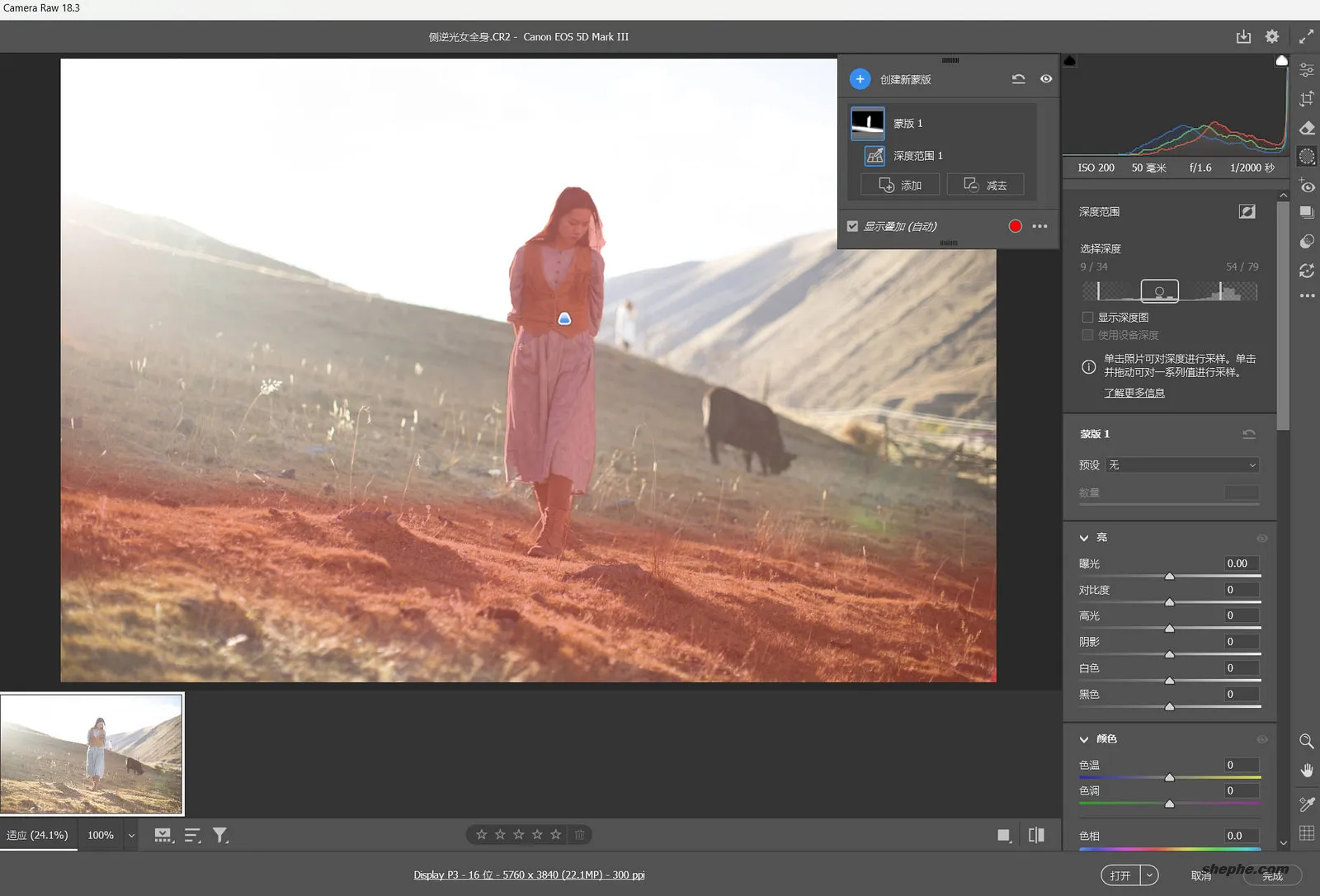Open the Display P3 workflow settings link
Image resolution: width=1320 pixels, height=896 pixels.
[529, 875]
